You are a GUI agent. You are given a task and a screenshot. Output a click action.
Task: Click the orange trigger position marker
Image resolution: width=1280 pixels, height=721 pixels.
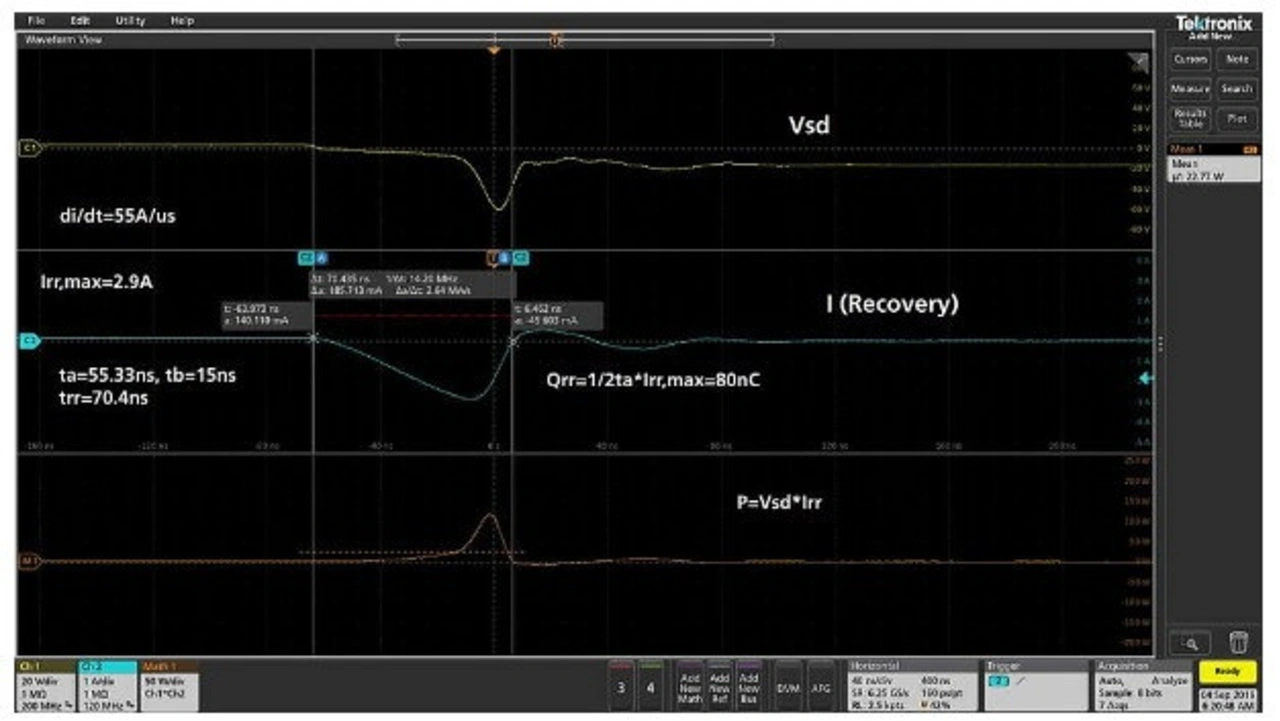point(493,49)
